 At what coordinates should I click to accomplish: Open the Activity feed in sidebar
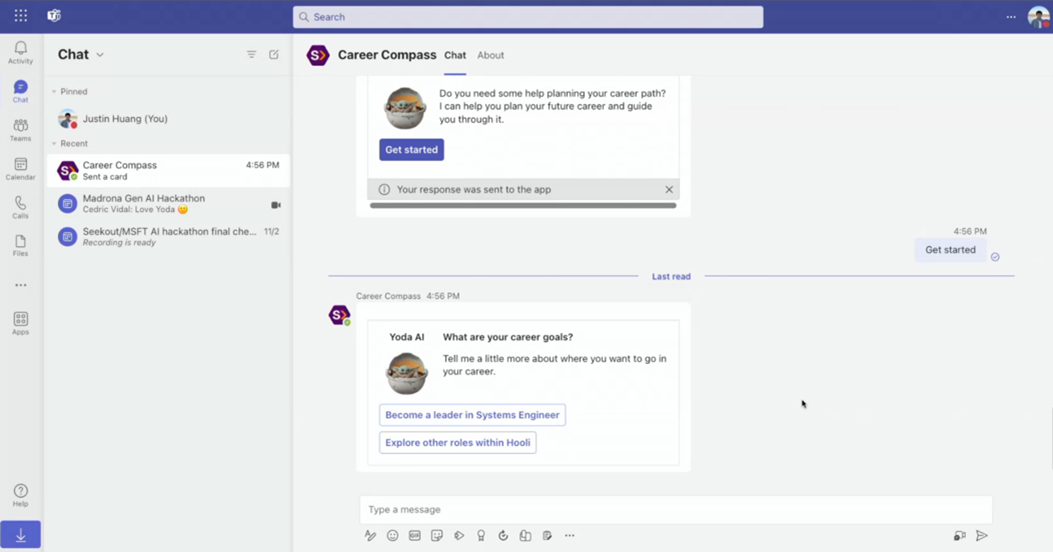[x=20, y=52]
